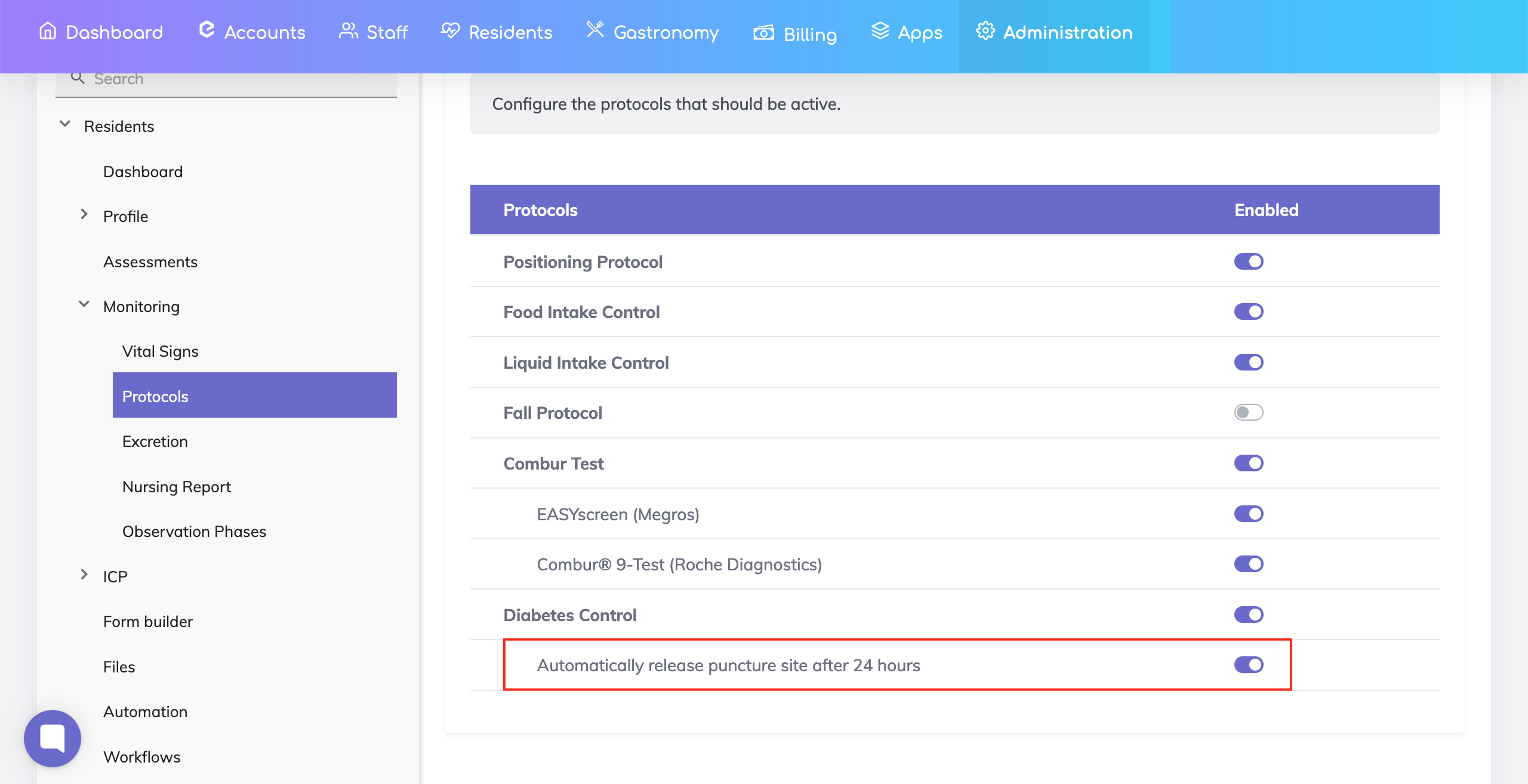
Task: Click the Apps layers icon
Action: (x=880, y=30)
